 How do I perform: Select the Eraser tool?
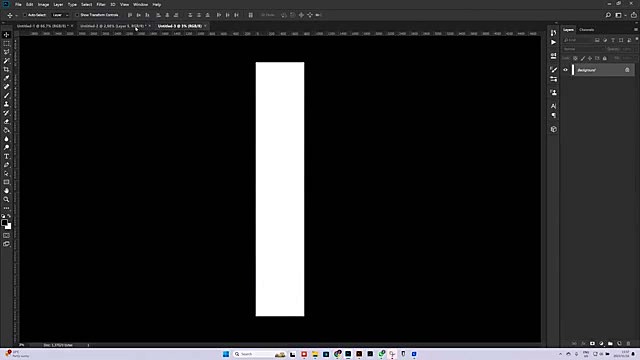coord(6,122)
